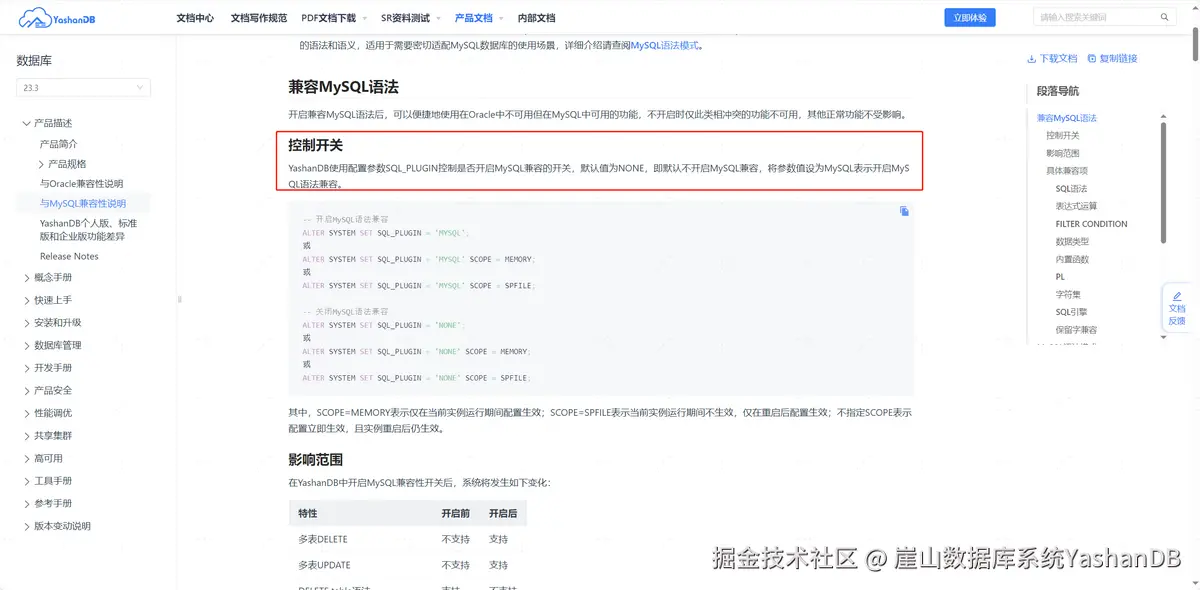Screen dimensions: 1200x590
Task: Jump to 字符集 in outline
Action: [x=1068, y=294]
